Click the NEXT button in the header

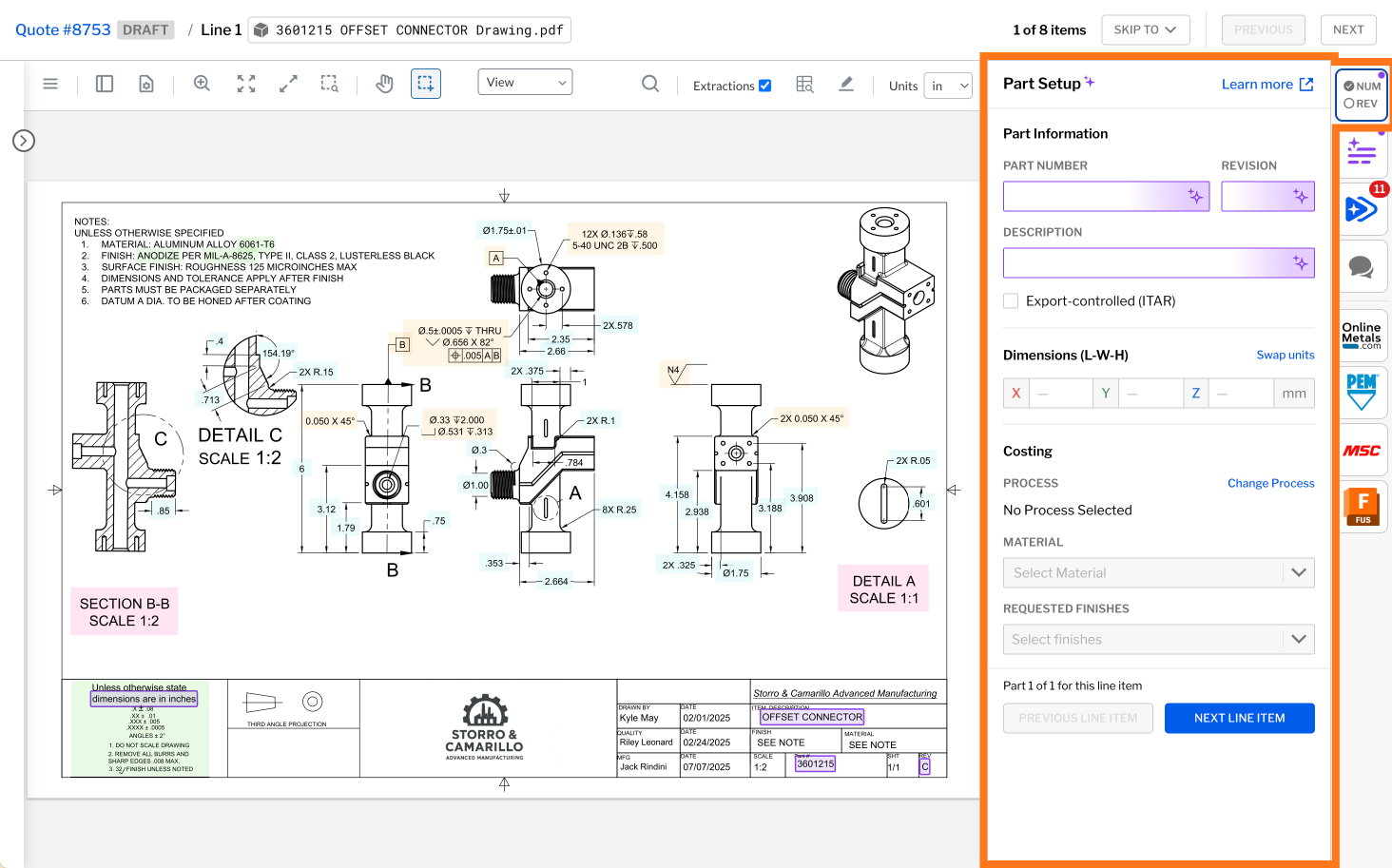pos(1348,29)
